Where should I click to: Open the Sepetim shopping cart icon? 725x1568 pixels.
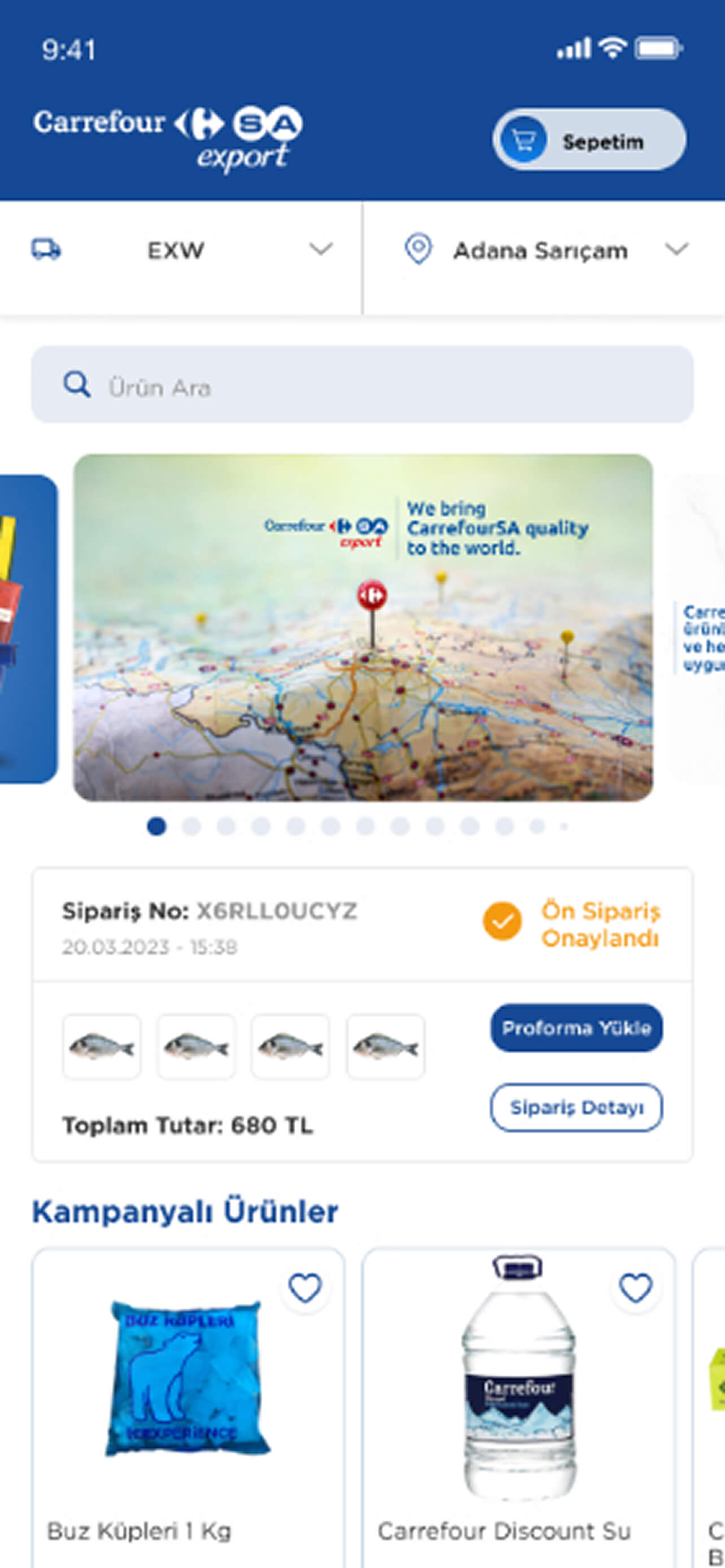[x=523, y=141]
